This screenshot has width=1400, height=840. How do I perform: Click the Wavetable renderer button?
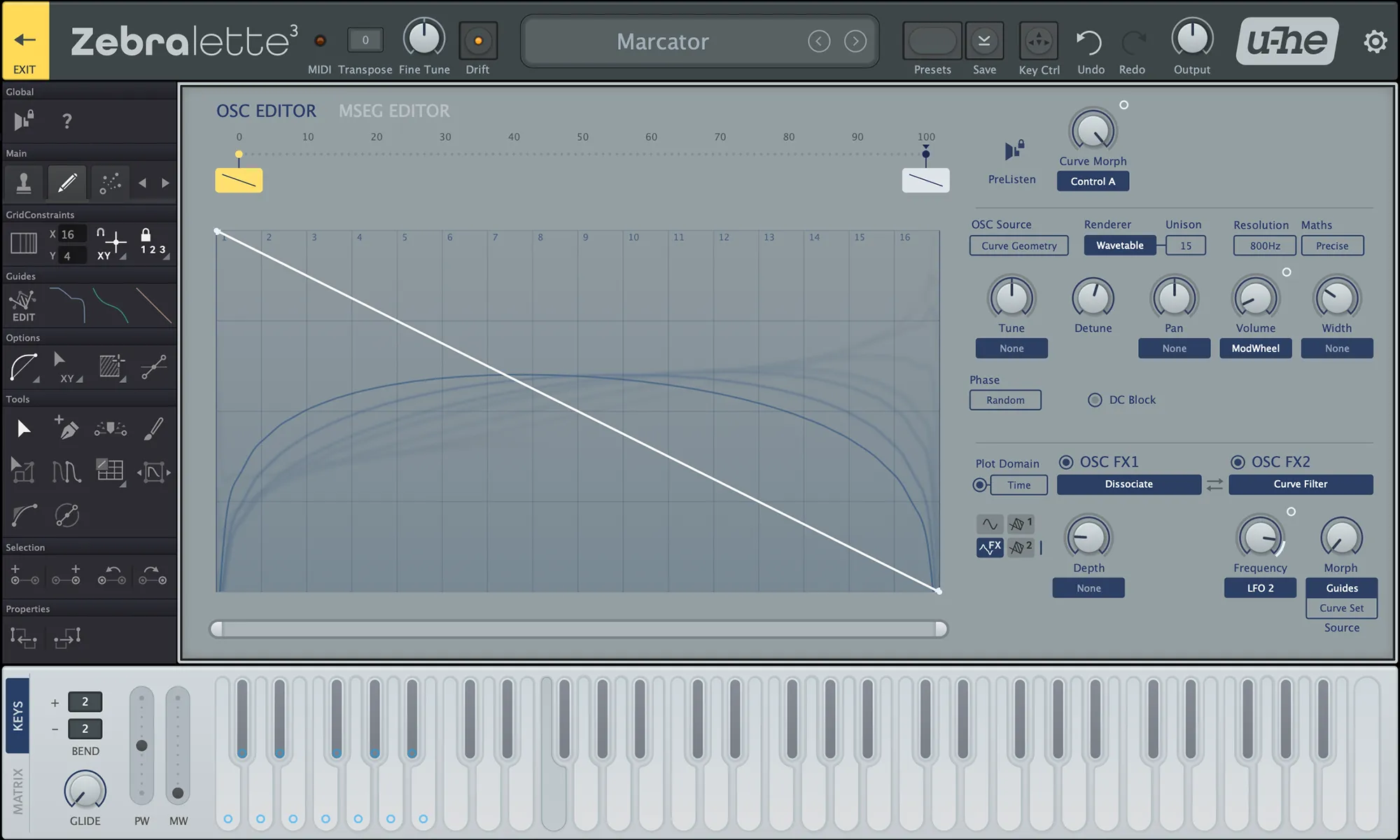coord(1119,246)
